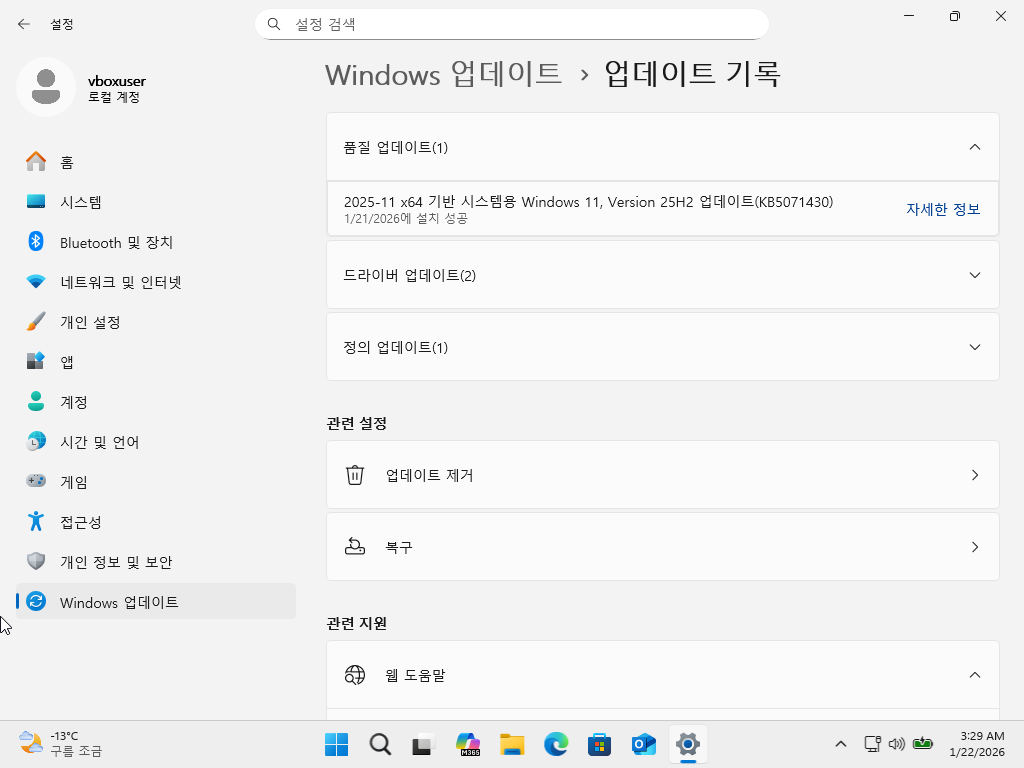
Task: Open 자세한 정보 link for KB5071430
Action: click(x=943, y=209)
